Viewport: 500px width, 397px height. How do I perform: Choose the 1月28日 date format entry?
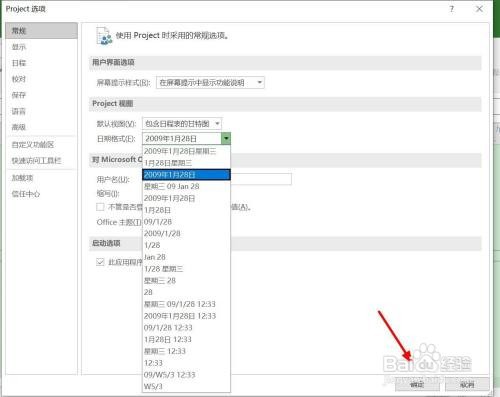186,210
